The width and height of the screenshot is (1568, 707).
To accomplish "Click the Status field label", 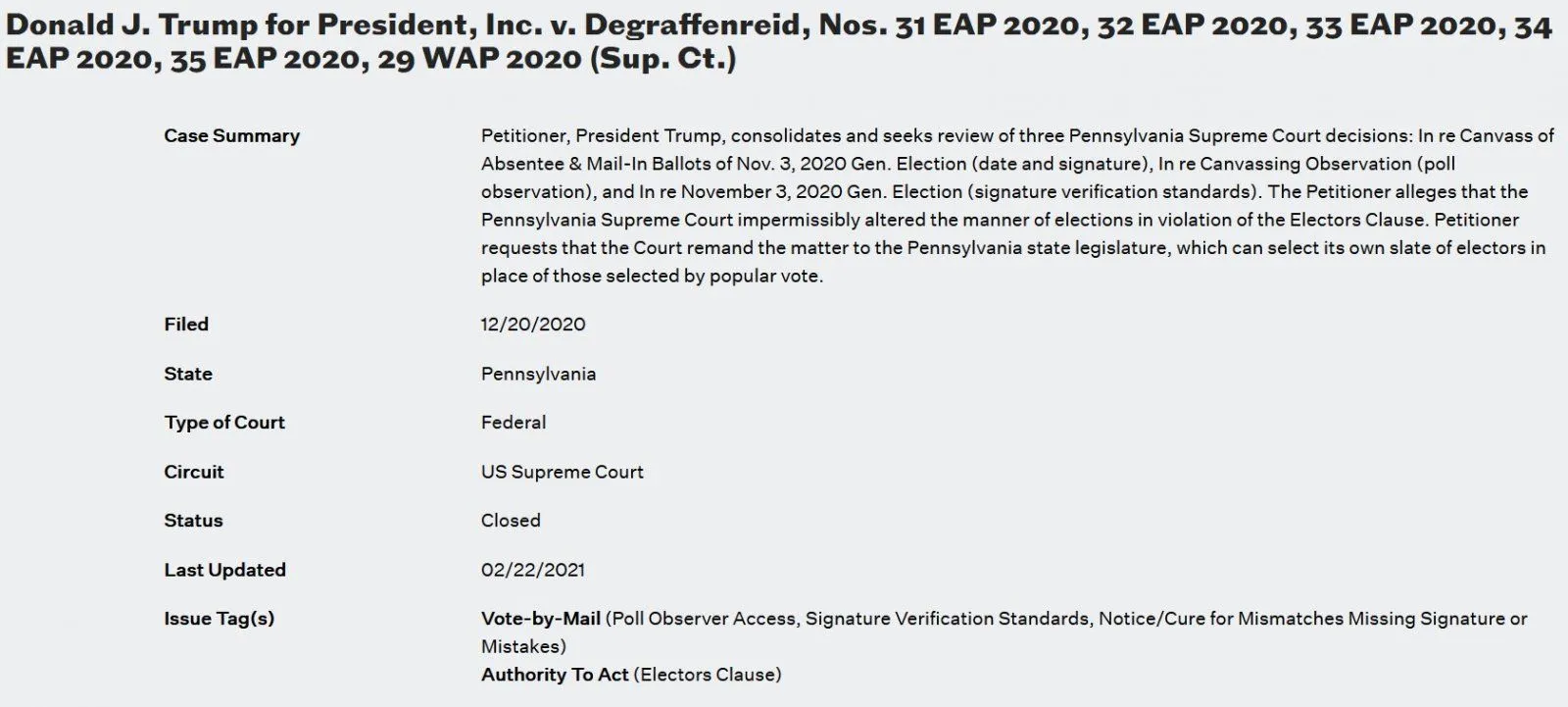I will tap(193, 521).
